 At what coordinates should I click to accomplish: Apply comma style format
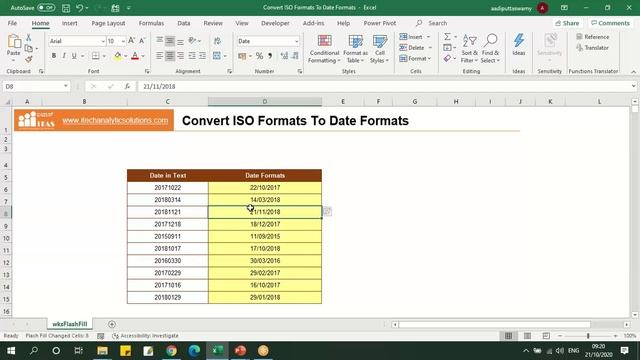270,56
